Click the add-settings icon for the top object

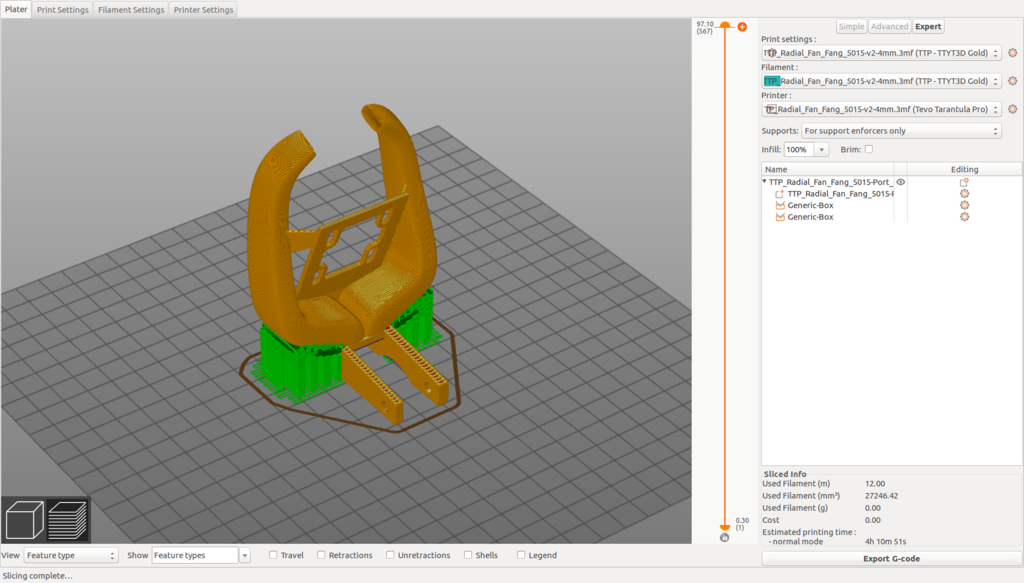[x=964, y=182]
